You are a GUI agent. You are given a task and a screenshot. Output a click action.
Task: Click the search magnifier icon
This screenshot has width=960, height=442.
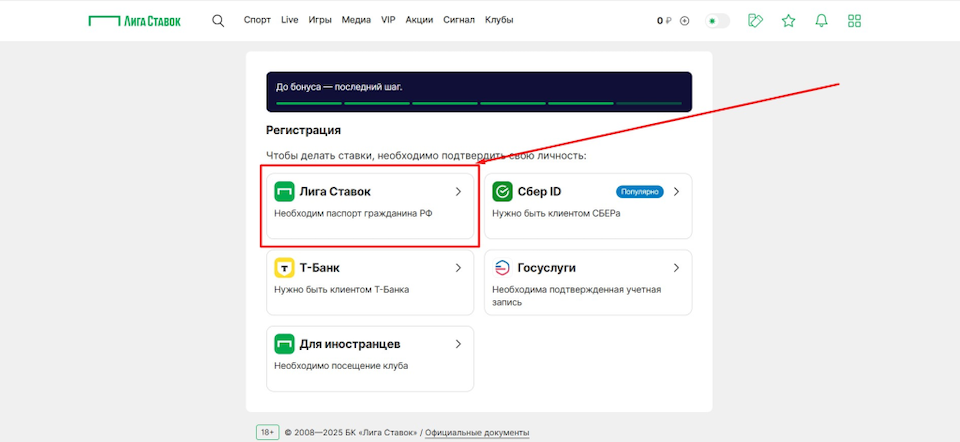(x=218, y=20)
